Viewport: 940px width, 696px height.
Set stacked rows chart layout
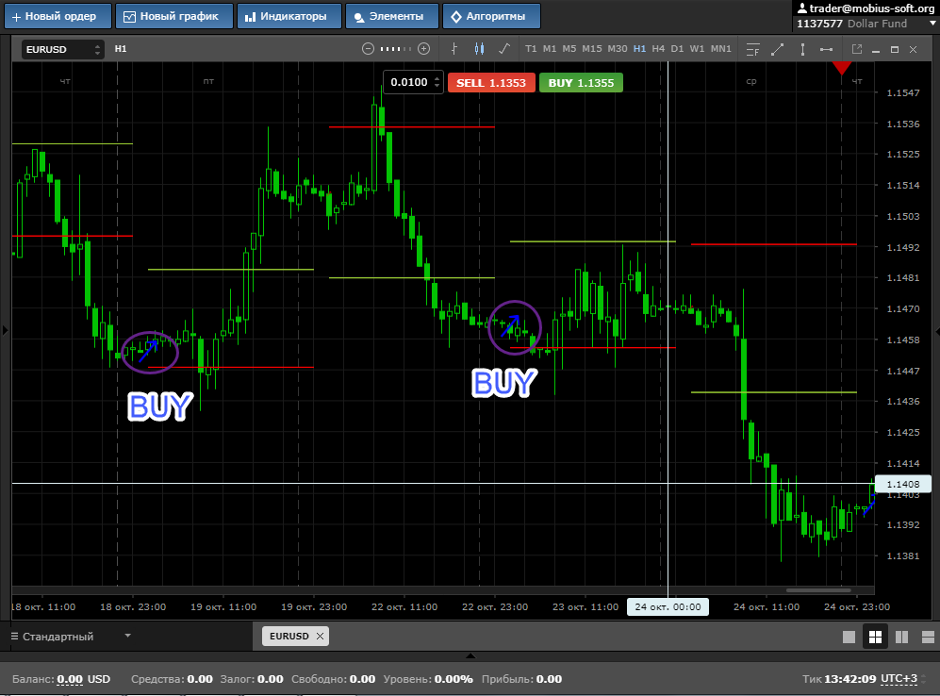pyautogui.click(x=927, y=637)
